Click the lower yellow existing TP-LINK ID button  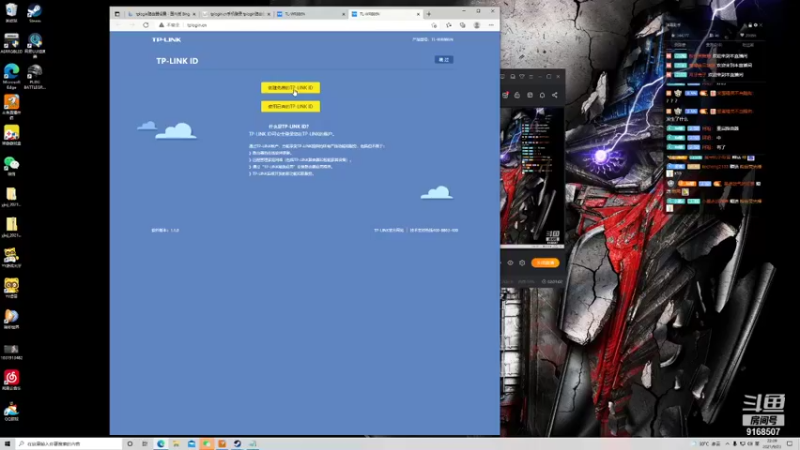(290, 106)
